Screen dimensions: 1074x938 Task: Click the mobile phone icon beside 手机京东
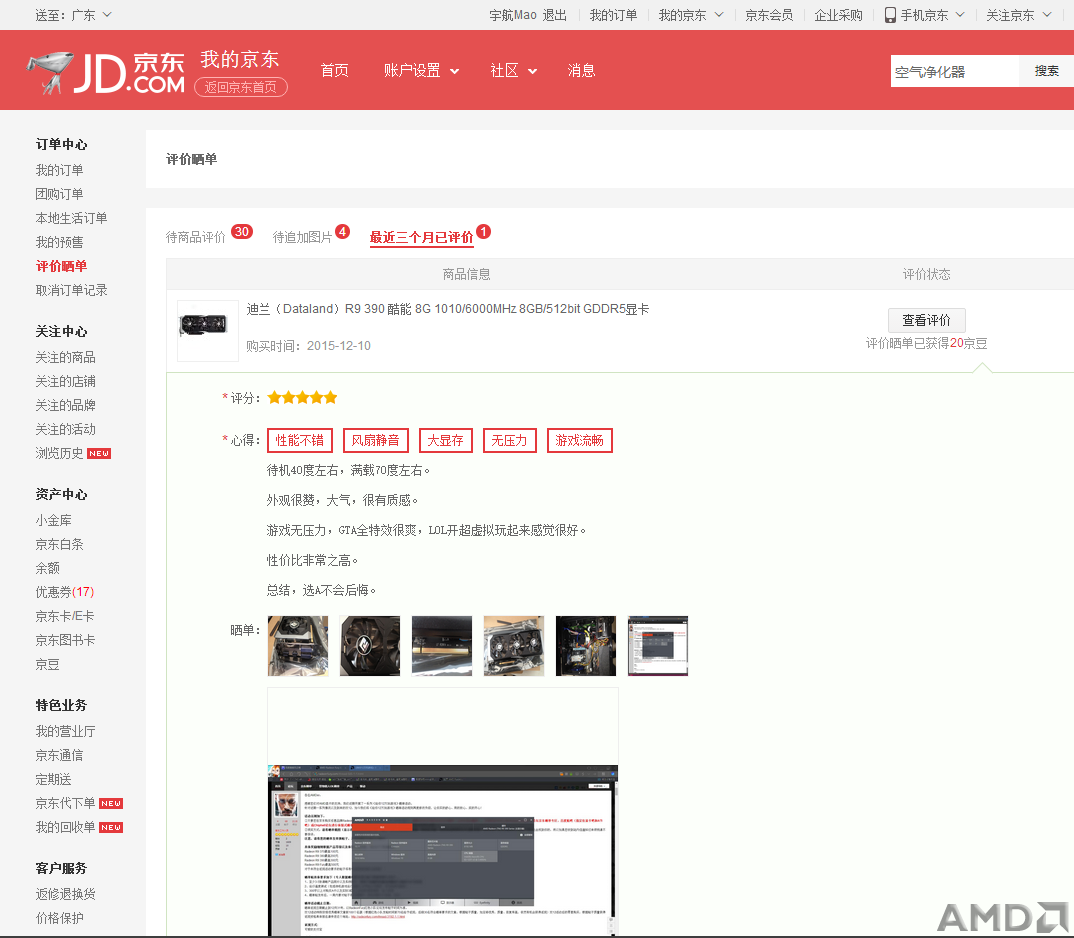890,15
